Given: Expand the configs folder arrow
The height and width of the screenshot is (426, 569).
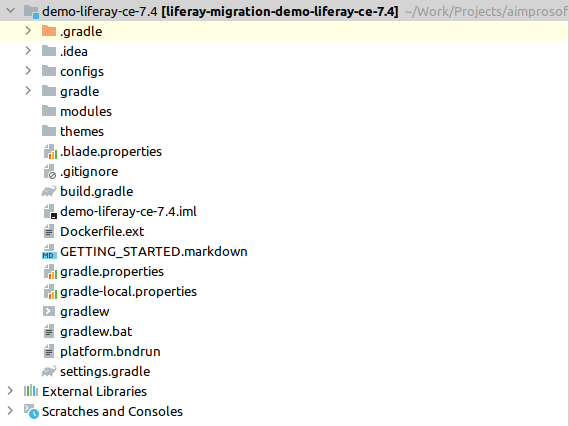Looking at the screenshot, I should point(28,71).
